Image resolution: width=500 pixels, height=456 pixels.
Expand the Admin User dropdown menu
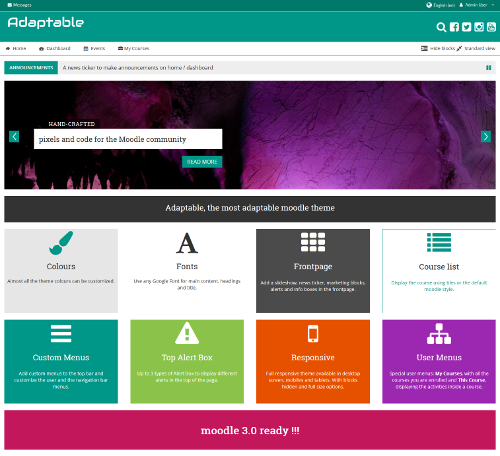477,5
